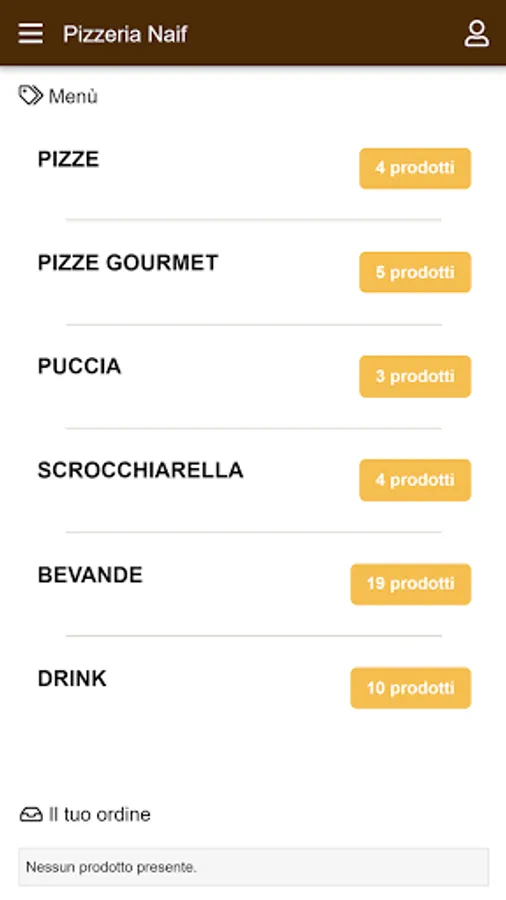Click the 3 prodotti badge
The image size is (506, 900).
tap(415, 377)
